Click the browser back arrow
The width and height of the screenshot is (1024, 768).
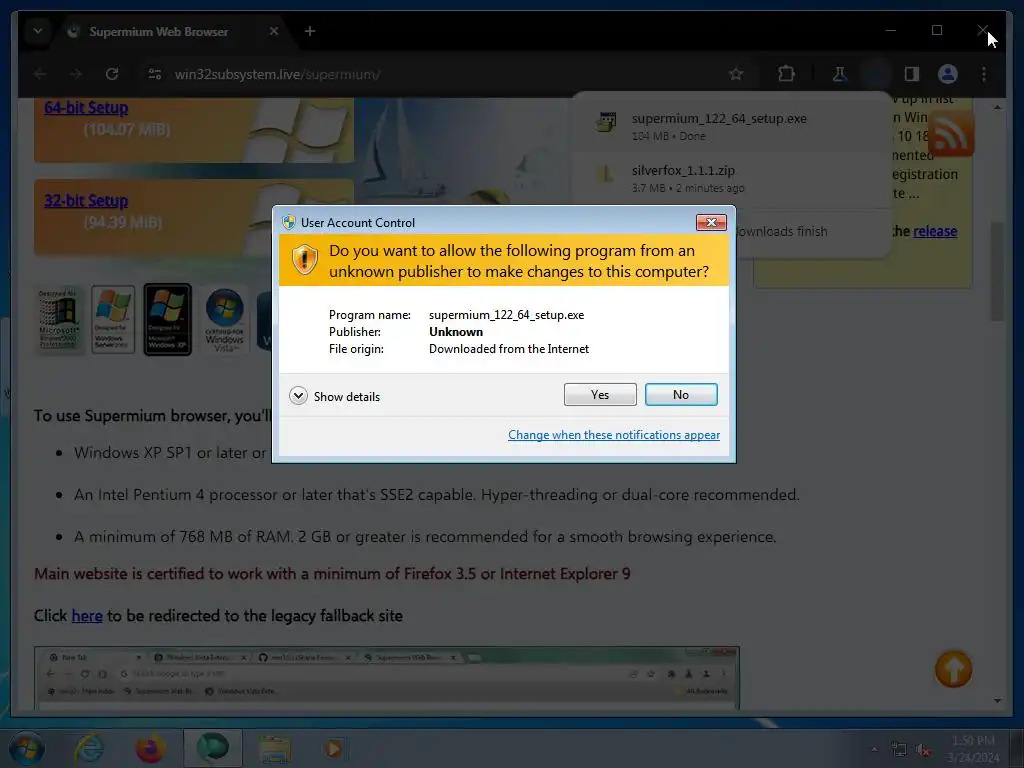pyautogui.click(x=40, y=74)
